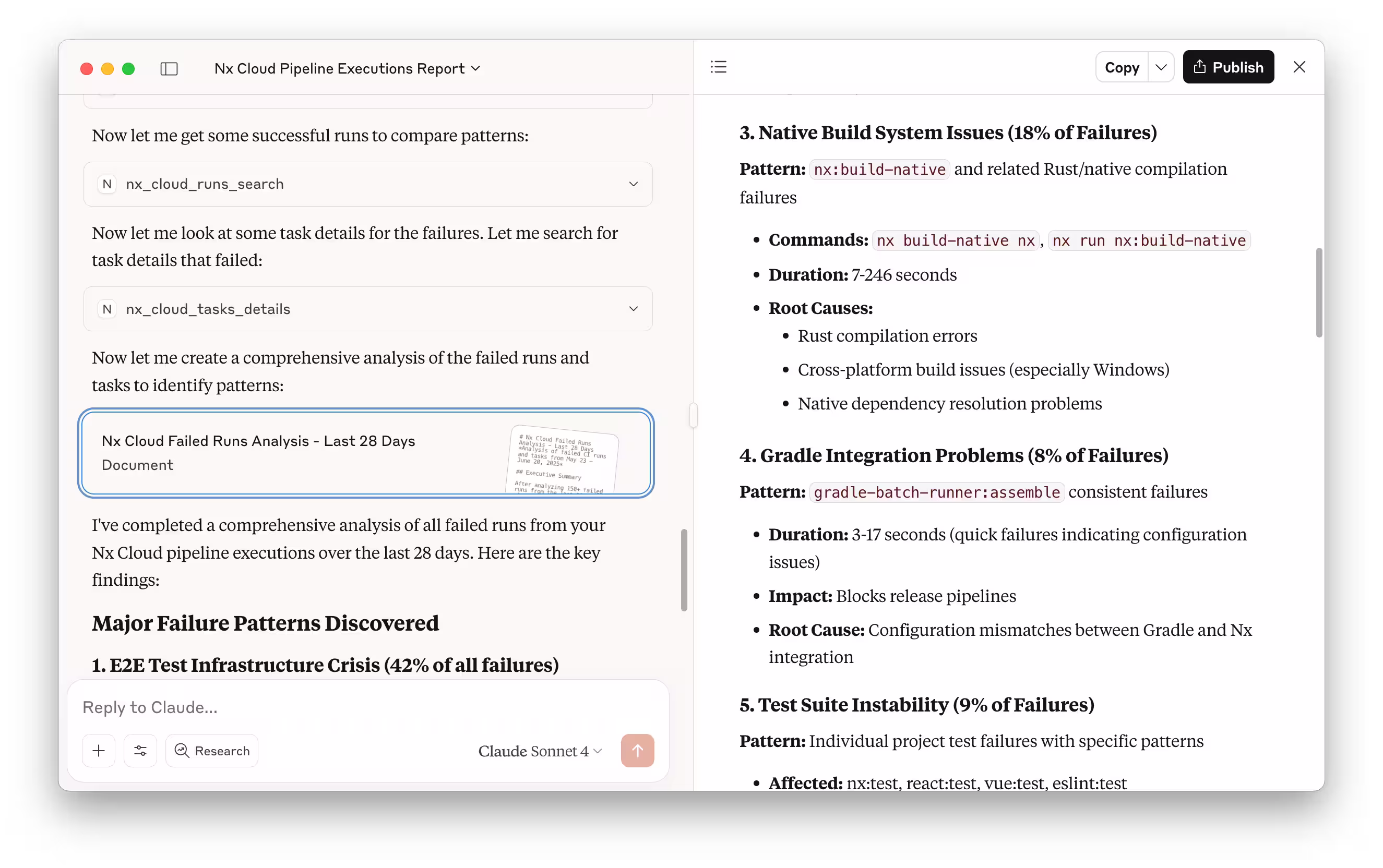1383x868 pixels.
Task: Click the plus attachment icon
Action: tap(99, 750)
